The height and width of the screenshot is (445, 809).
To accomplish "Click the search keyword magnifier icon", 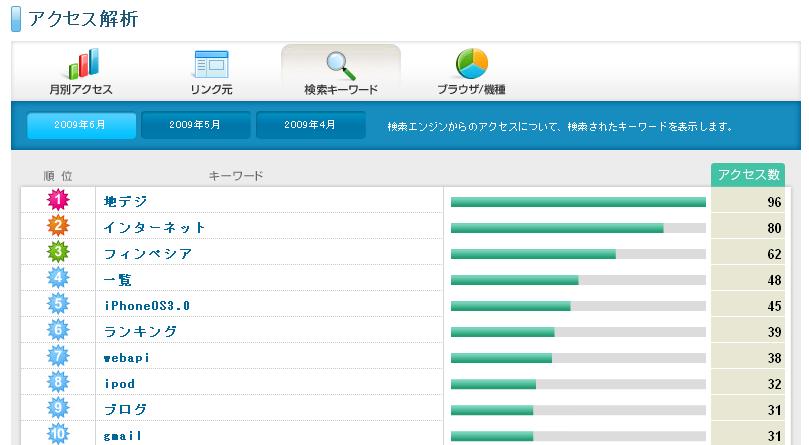I will tap(341, 63).
